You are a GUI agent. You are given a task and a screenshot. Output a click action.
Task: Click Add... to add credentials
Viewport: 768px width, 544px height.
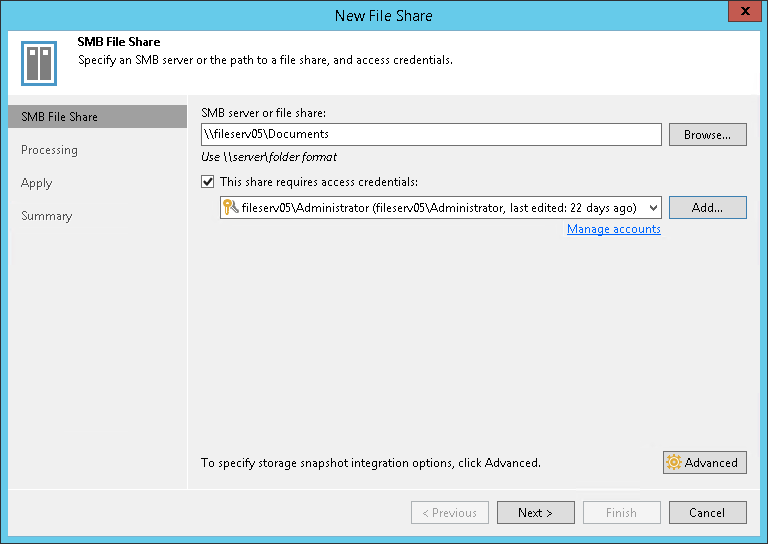pyautogui.click(x=708, y=208)
